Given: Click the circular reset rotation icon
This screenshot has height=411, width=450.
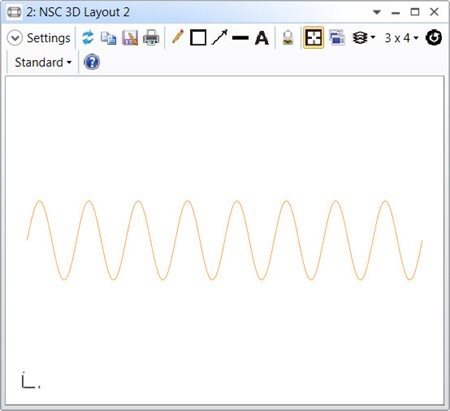Looking at the screenshot, I should 434,38.
